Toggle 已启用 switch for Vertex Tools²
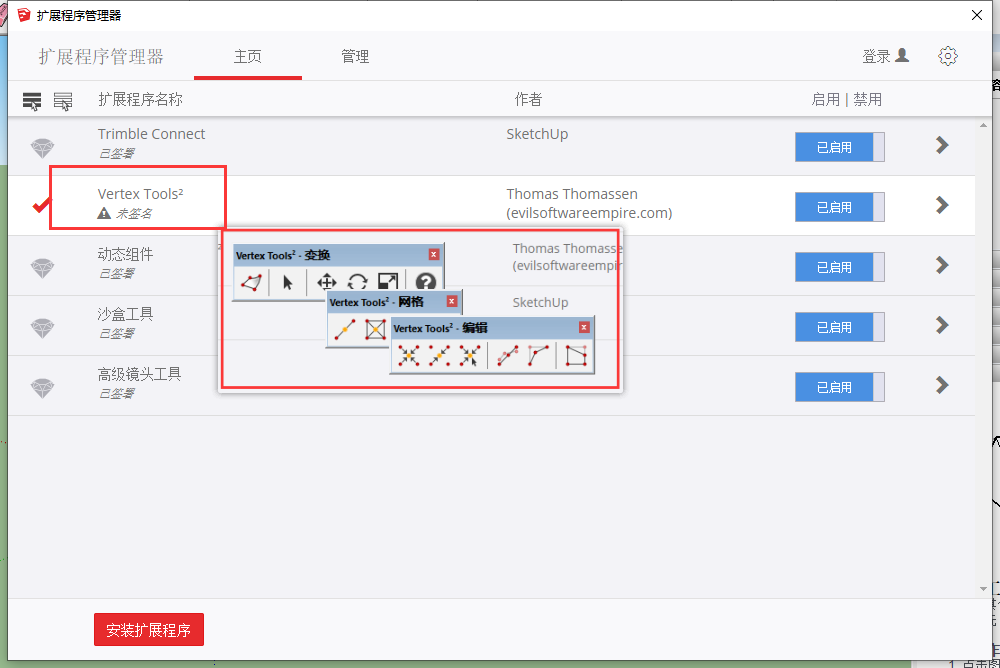This screenshot has width=1000, height=668. (839, 207)
